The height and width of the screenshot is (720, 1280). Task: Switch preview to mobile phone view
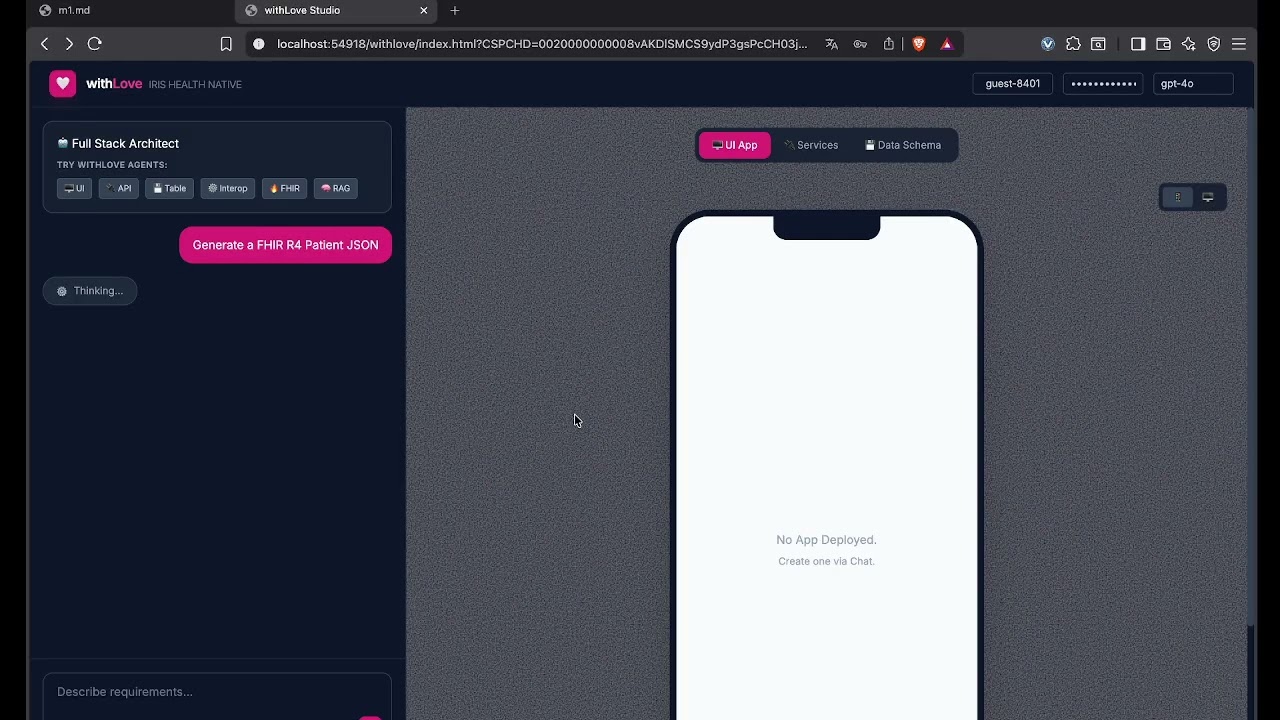(1177, 198)
